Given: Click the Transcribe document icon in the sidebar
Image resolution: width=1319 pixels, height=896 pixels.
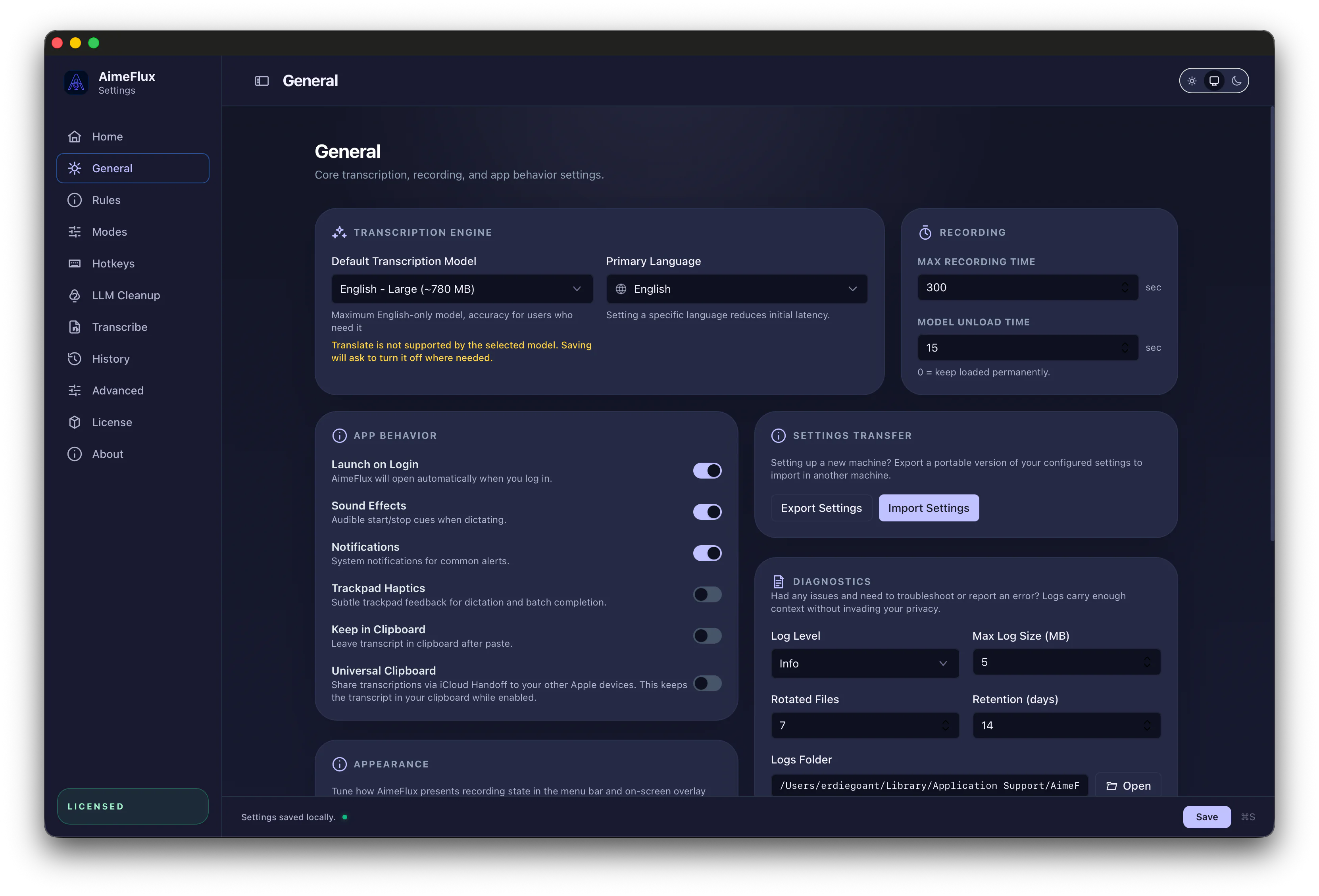Looking at the screenshot, I should coord(74,327).
